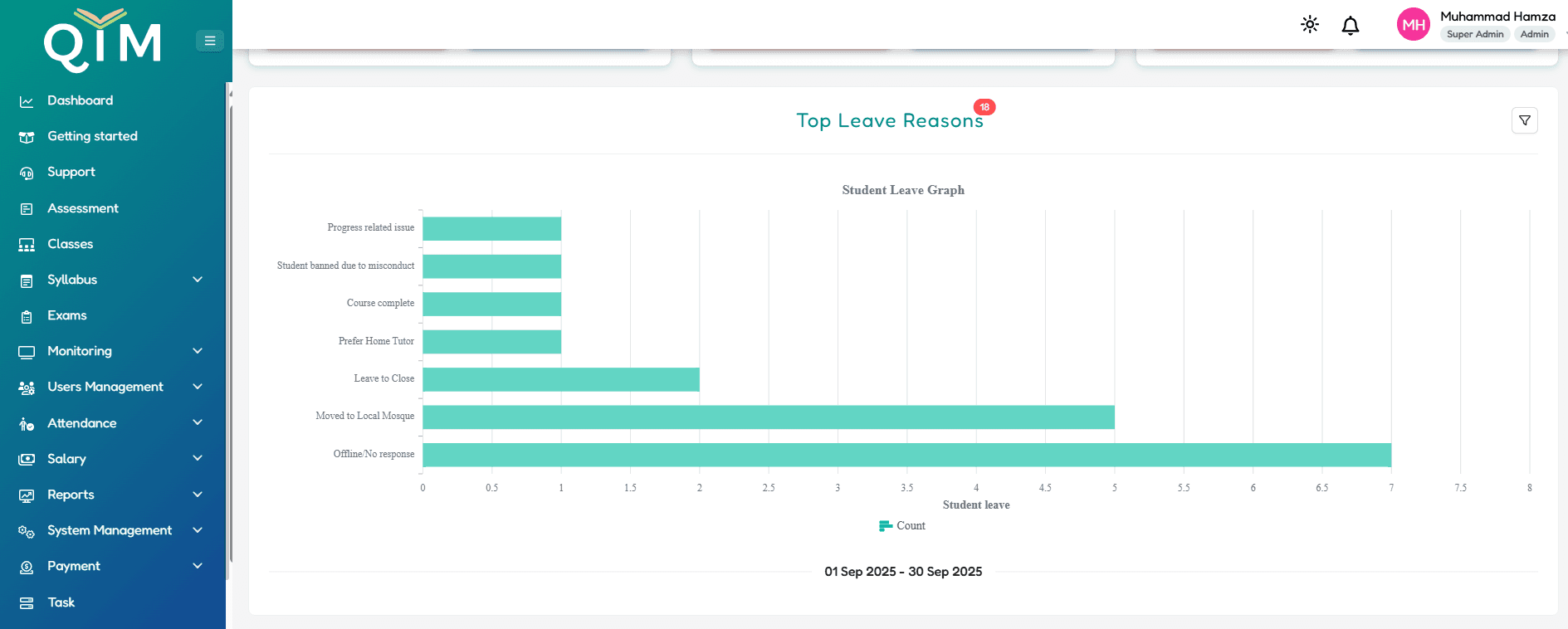Toggle light/dark theme sun icon

1309,25
